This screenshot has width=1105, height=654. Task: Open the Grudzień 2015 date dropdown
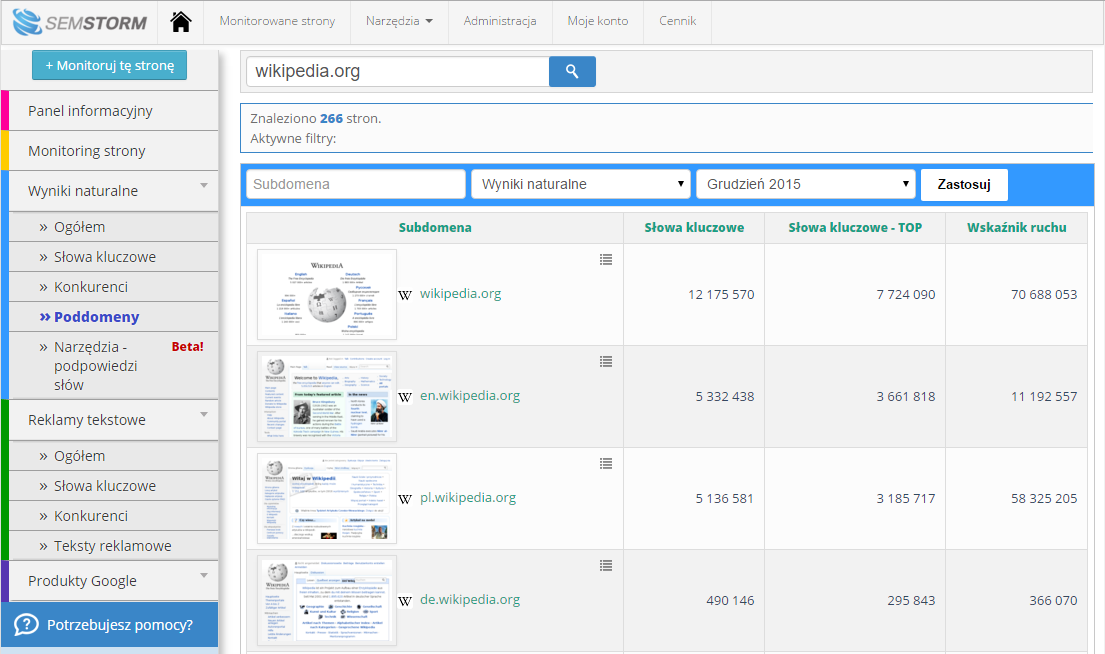pos(805,184)
